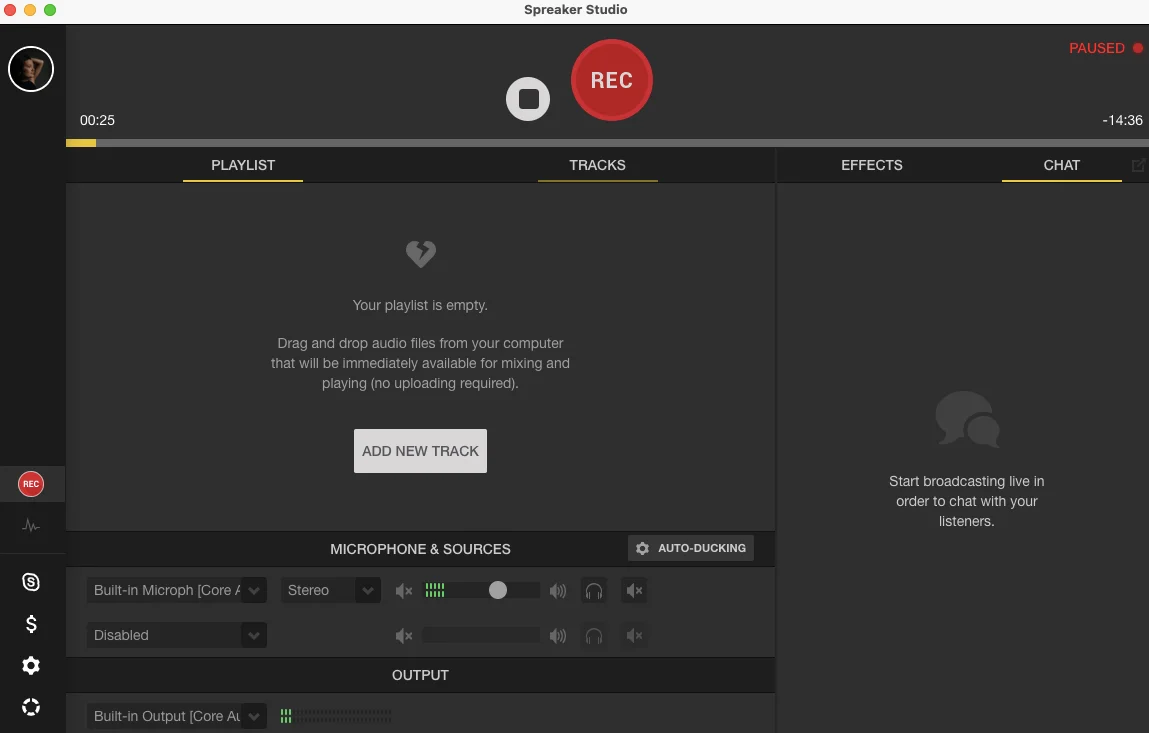The height and width of the screenshot is (733, 1149).
Task: Click microphone minimum volume speaker icon
Action: (x=404, y=591)
